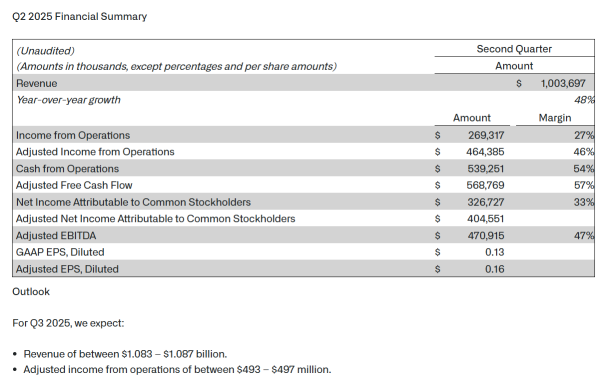610x379 pixels.
Task: Select amount 326,727
Action: [486, 202]
